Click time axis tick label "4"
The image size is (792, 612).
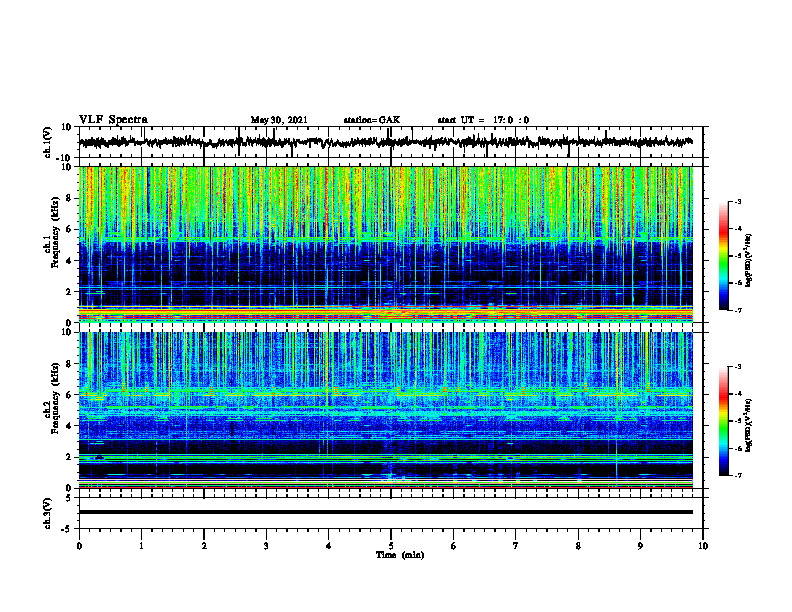point(329,546)
